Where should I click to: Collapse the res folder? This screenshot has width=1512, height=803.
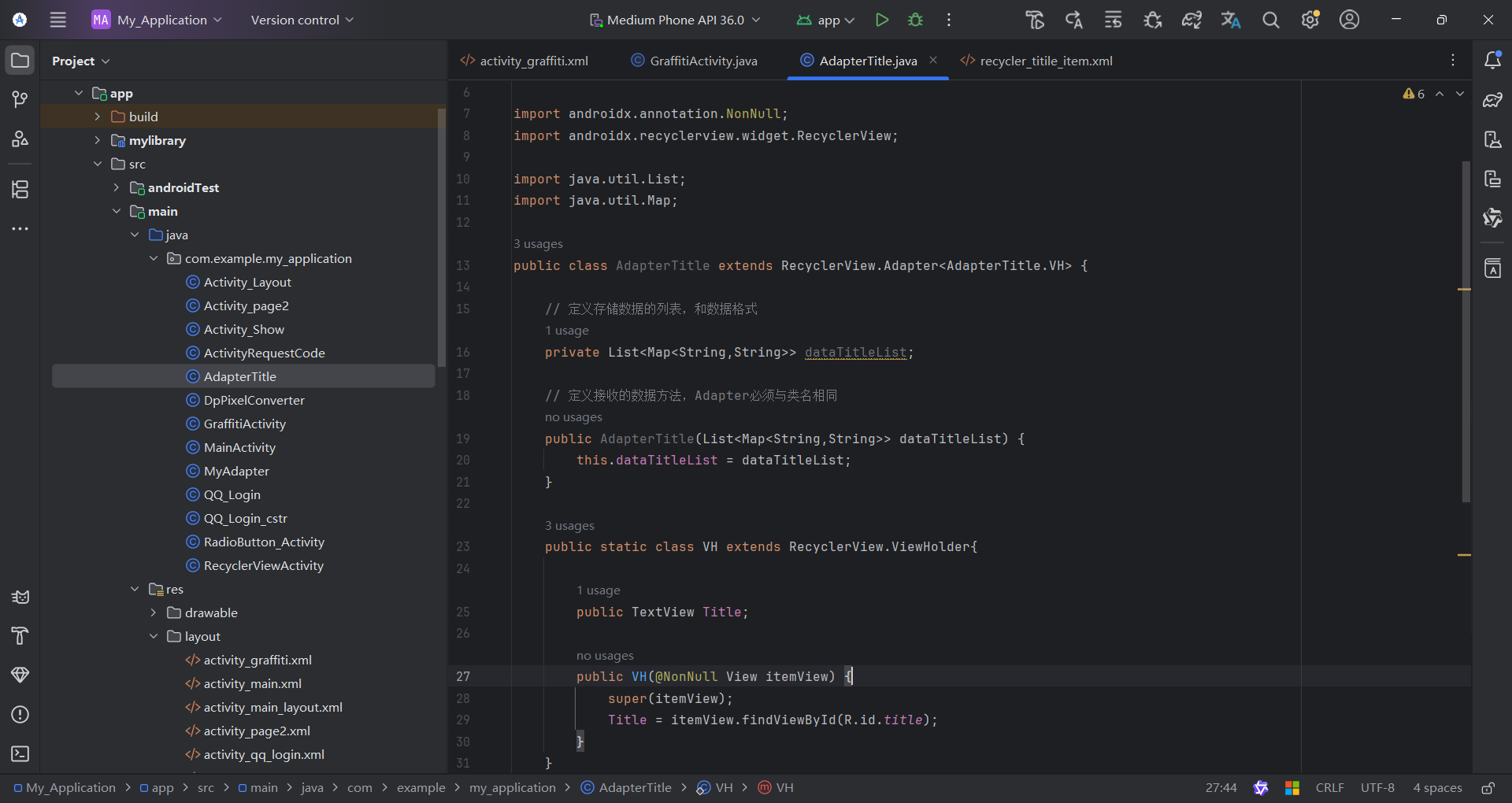point(135,589)
